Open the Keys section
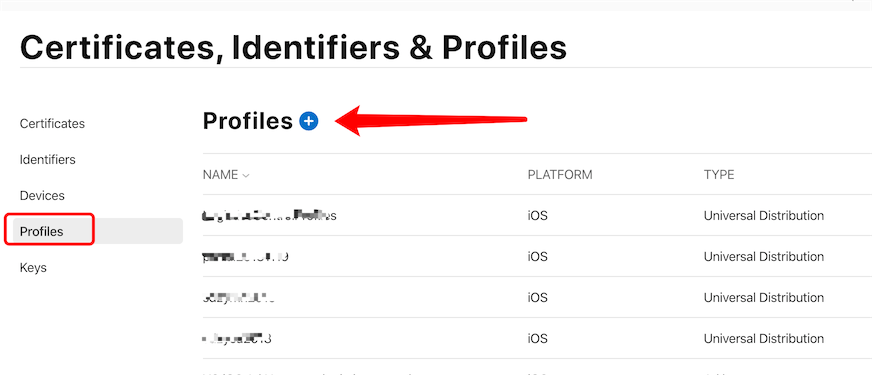 33,268
